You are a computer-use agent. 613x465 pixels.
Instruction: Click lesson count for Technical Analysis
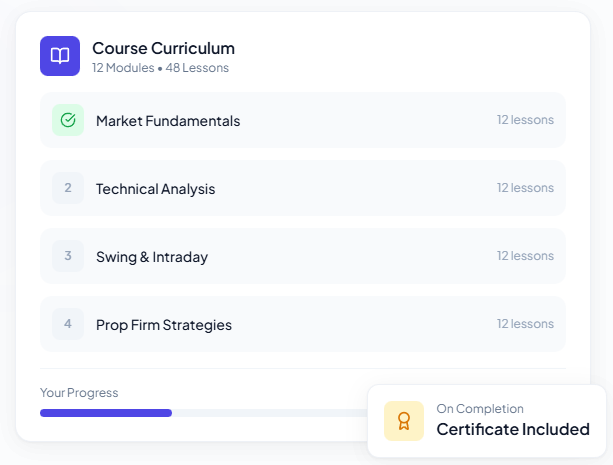pos(525,188)
